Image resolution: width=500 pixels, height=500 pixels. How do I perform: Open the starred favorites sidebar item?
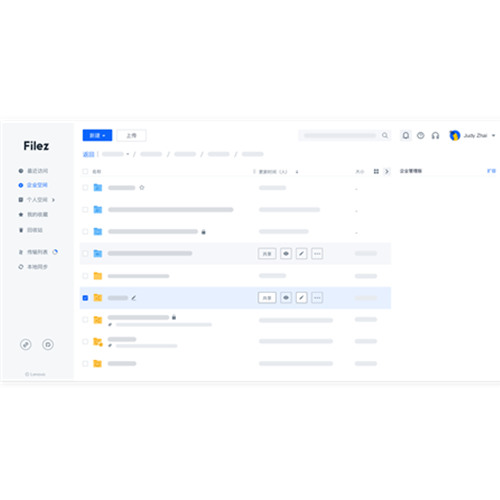click(33, 214)
